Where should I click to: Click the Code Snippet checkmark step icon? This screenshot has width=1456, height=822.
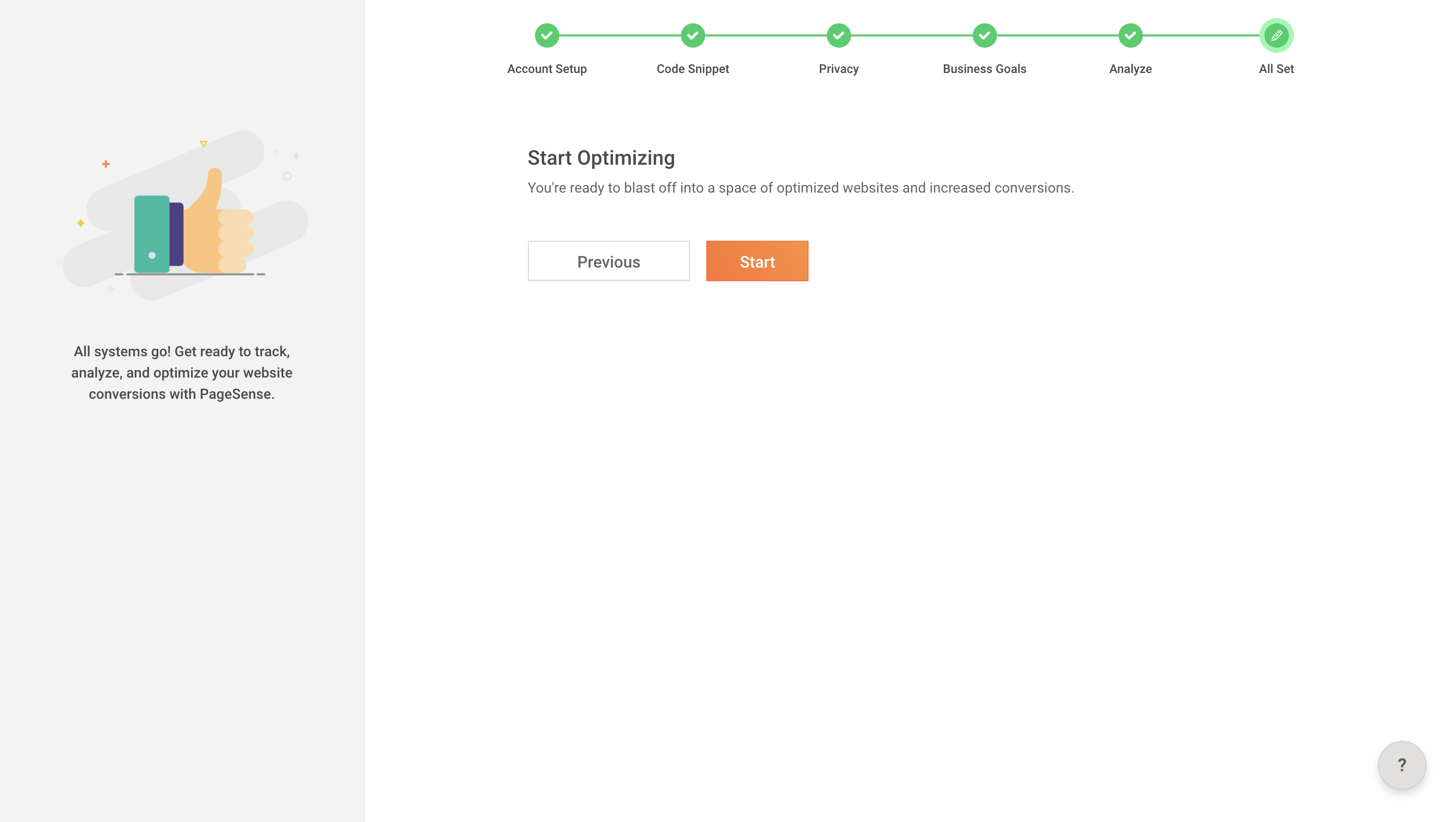(693, 35)
